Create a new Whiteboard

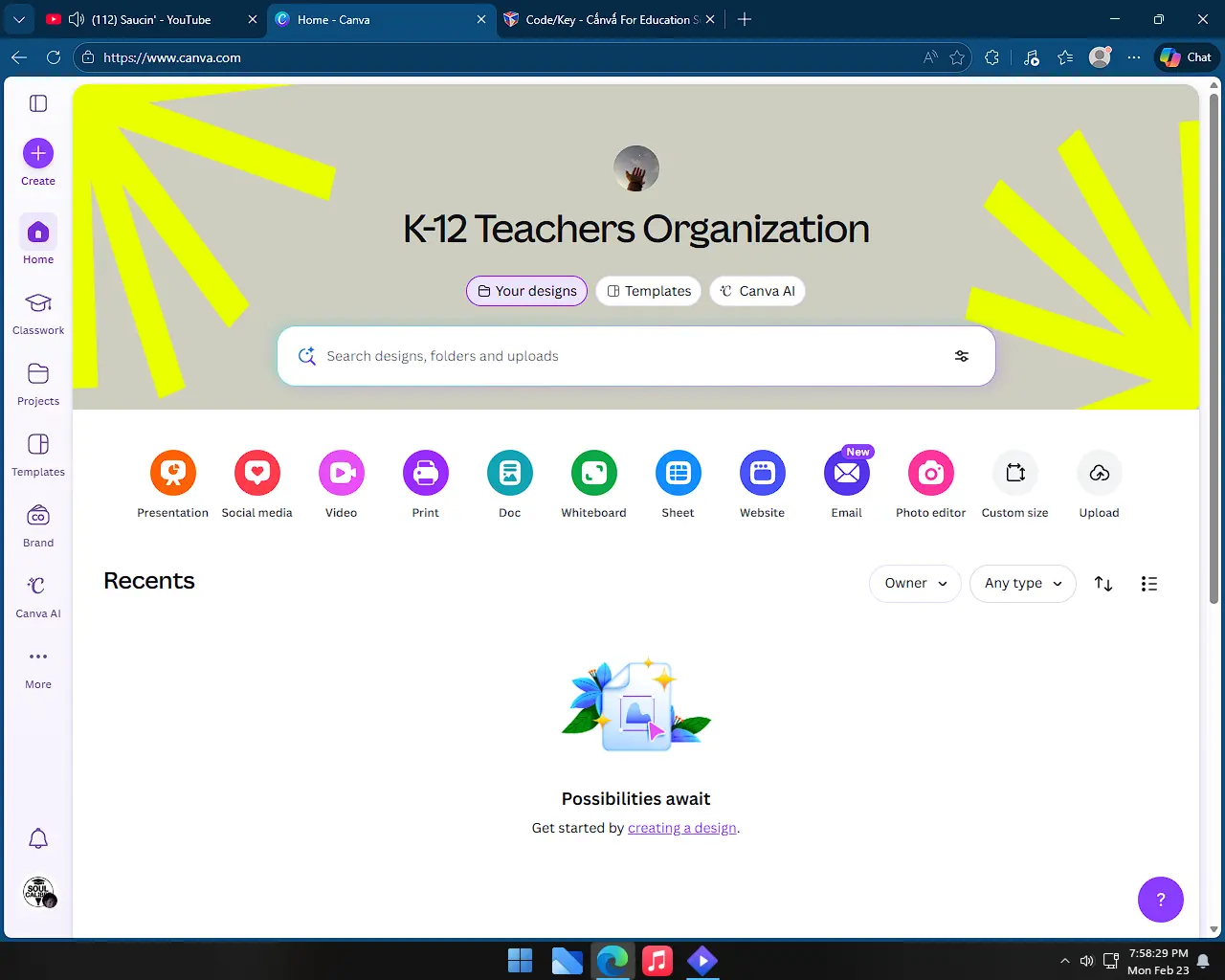pyautogui.click(x=593, y=484)
